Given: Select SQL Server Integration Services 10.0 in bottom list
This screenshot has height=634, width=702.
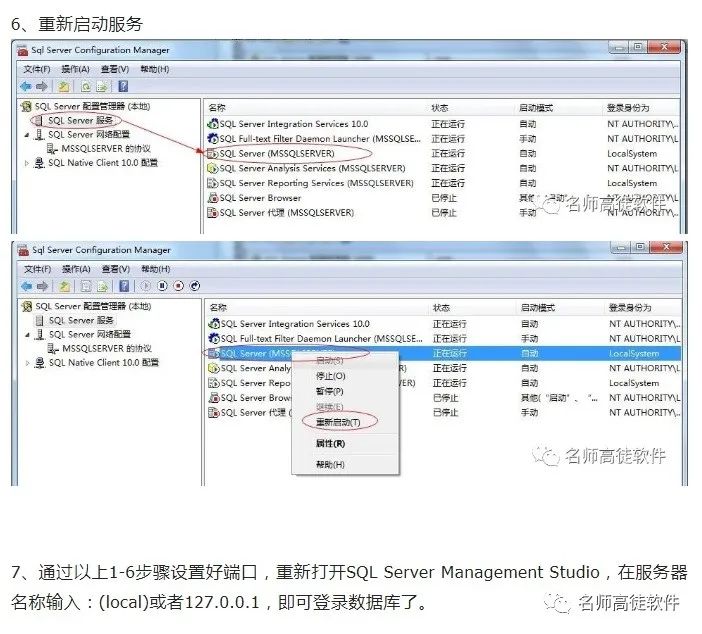Looking at the screenshot, I should pos(295,323).
